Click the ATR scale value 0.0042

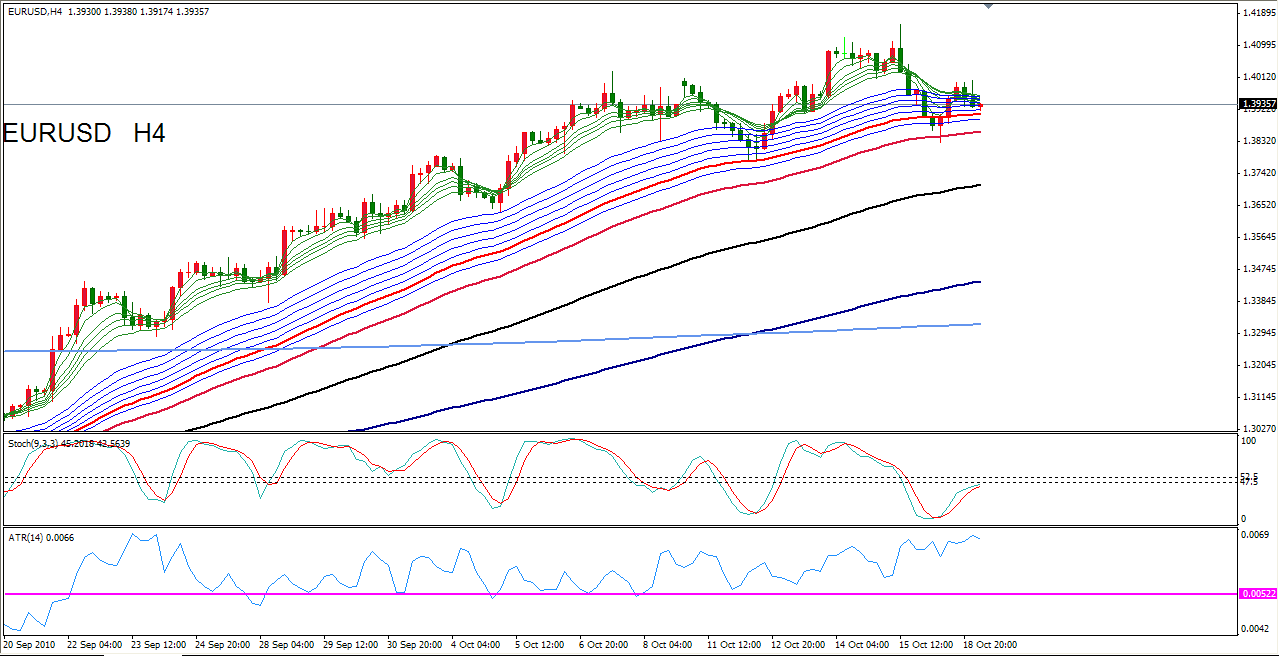point(1255,628)
